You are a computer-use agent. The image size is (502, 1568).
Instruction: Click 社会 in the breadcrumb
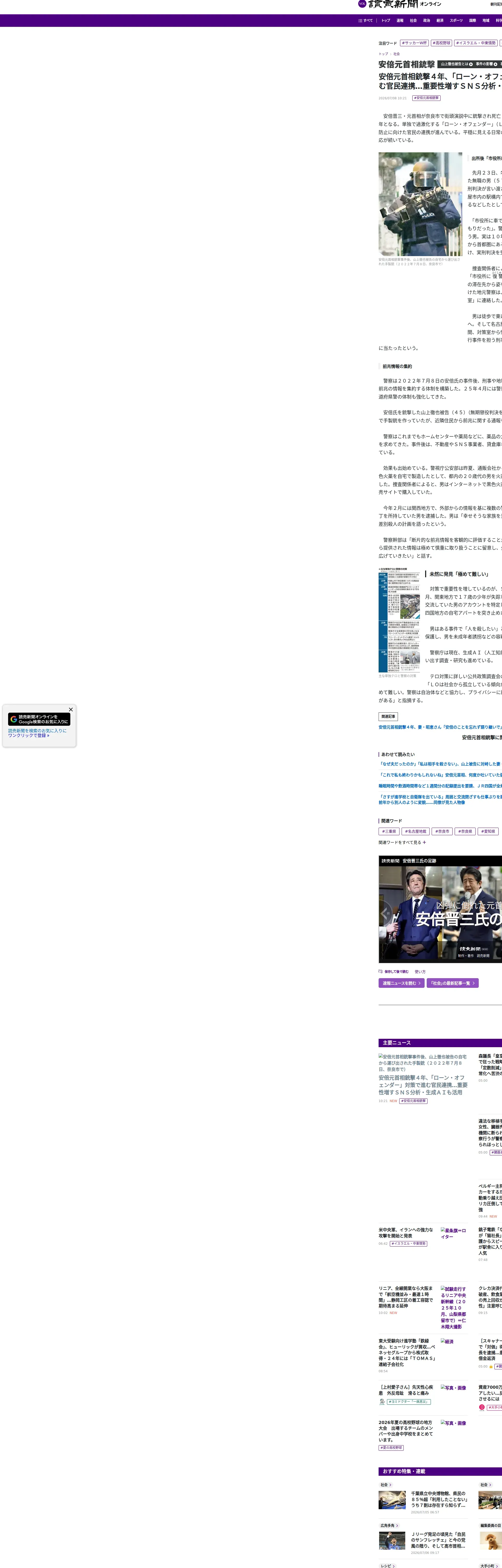pos(397,54)
